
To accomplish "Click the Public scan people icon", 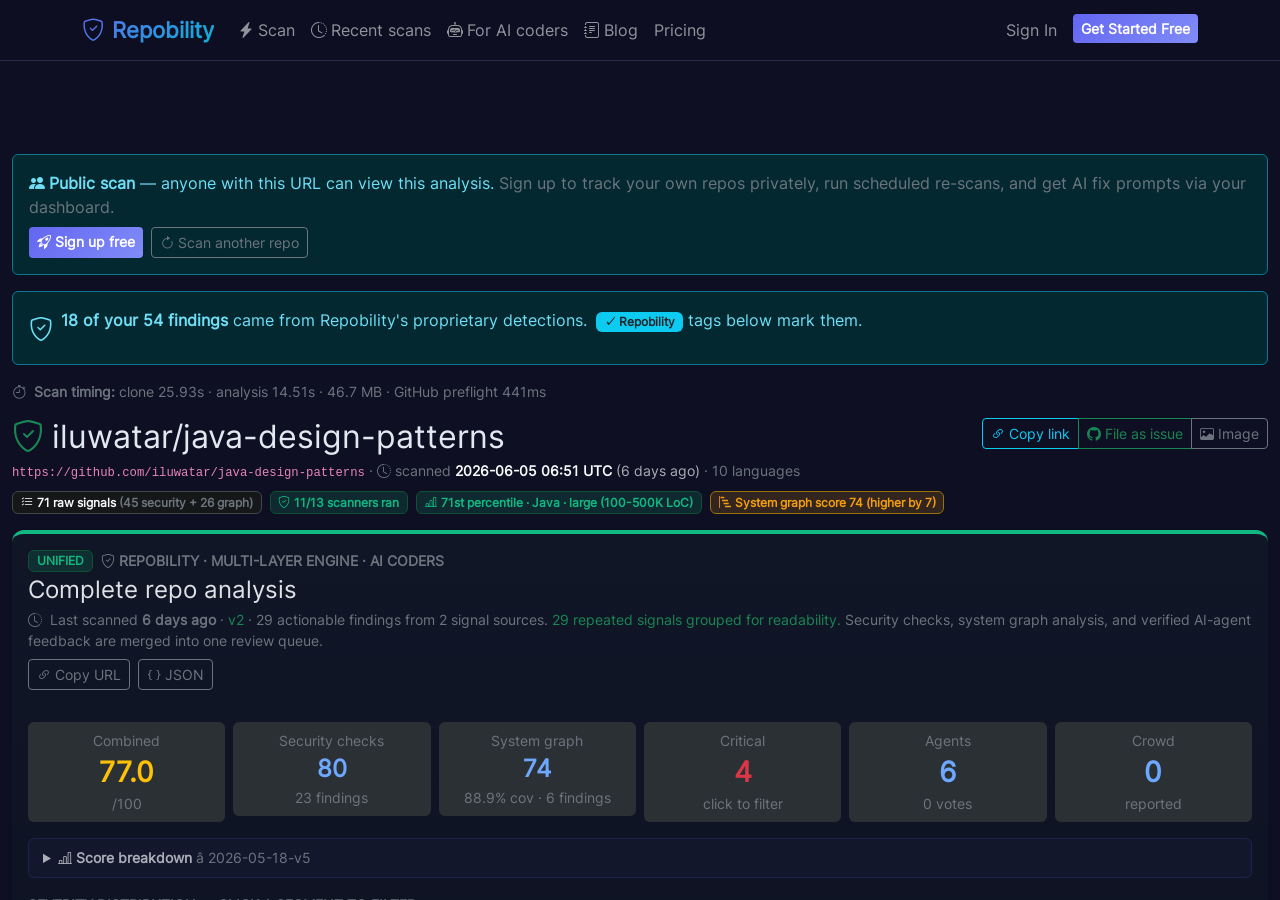I will pyautogui.click(x=37, y=183).
